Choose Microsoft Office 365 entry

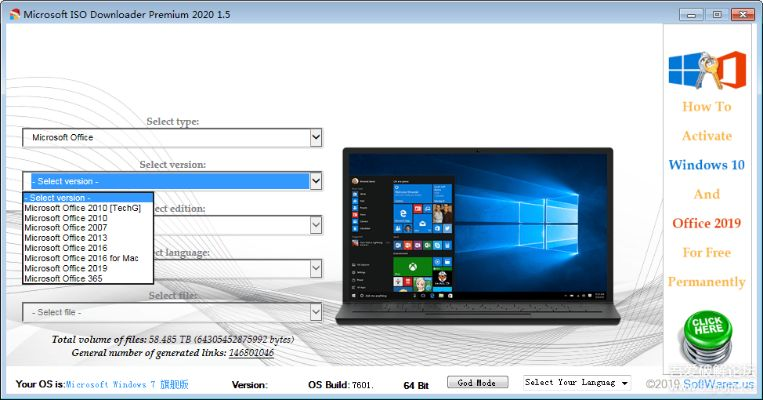pos(88,279)
